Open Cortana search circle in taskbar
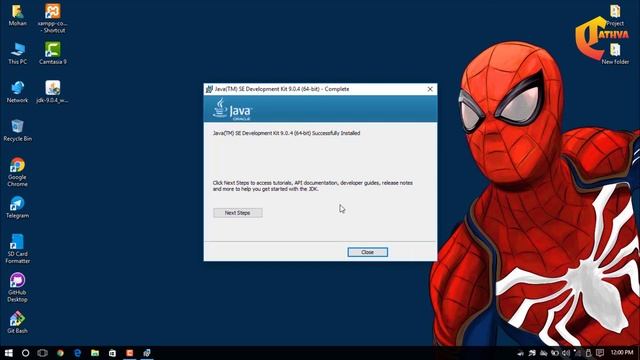 [x=25, y=353]
